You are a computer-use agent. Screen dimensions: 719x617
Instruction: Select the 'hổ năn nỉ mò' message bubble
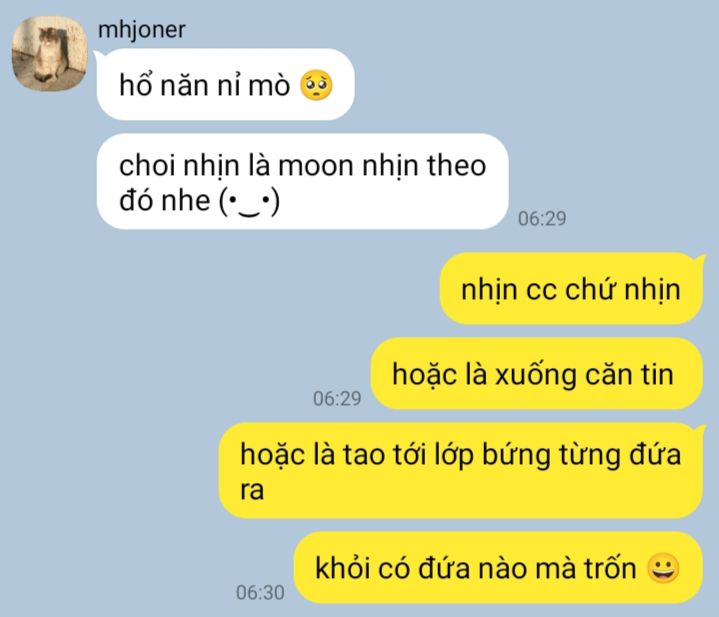[226, 84]
